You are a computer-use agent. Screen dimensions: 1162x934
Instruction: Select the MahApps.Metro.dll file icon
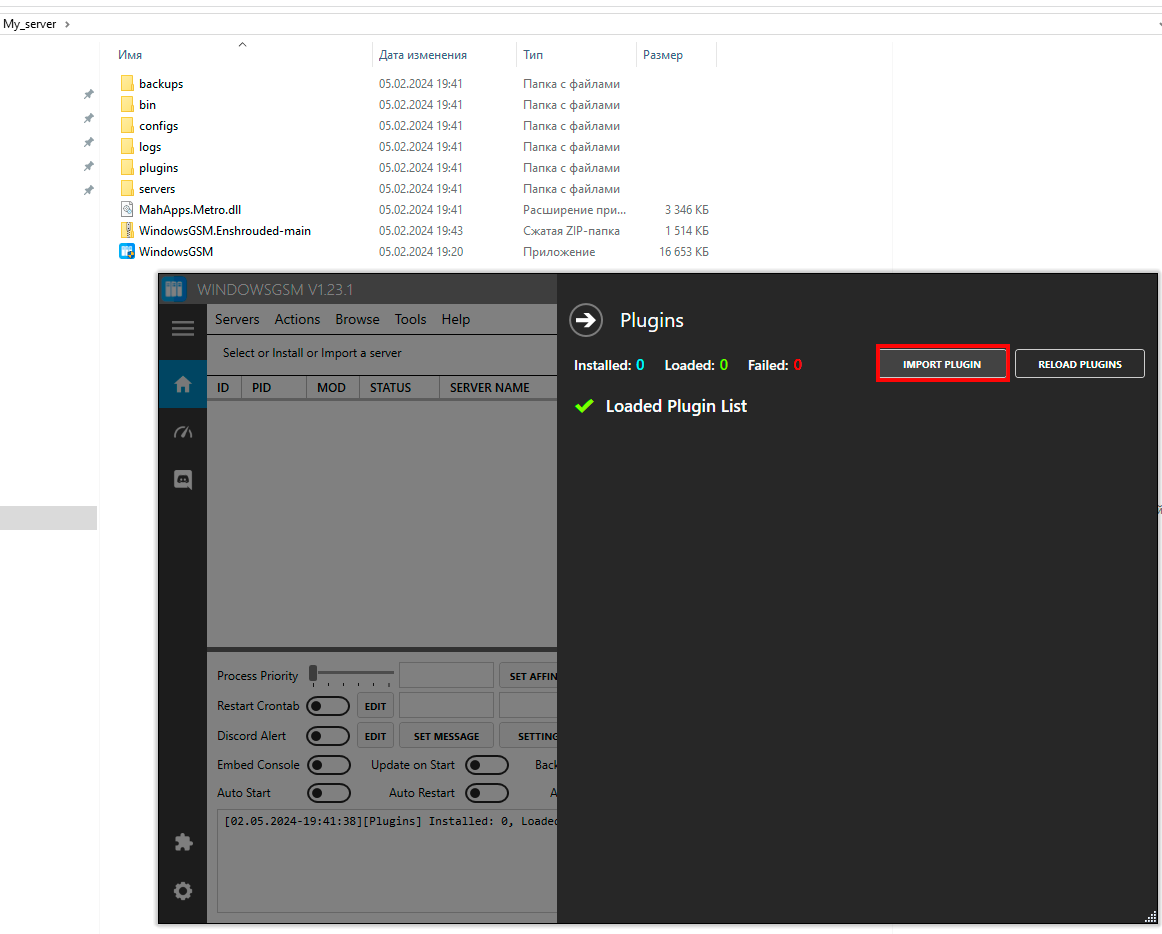tap(127, 209)
